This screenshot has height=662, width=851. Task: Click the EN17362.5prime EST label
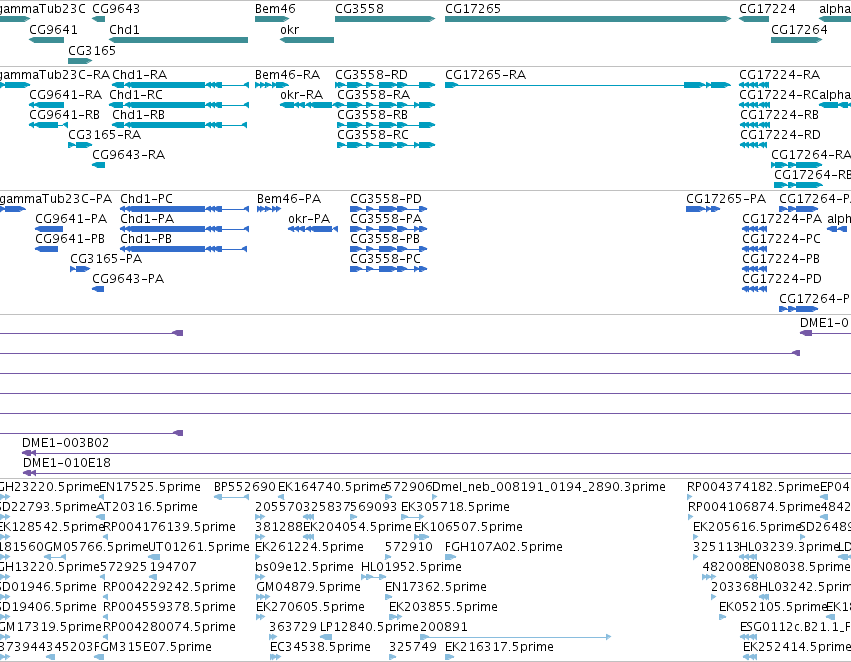coord(436,587)
